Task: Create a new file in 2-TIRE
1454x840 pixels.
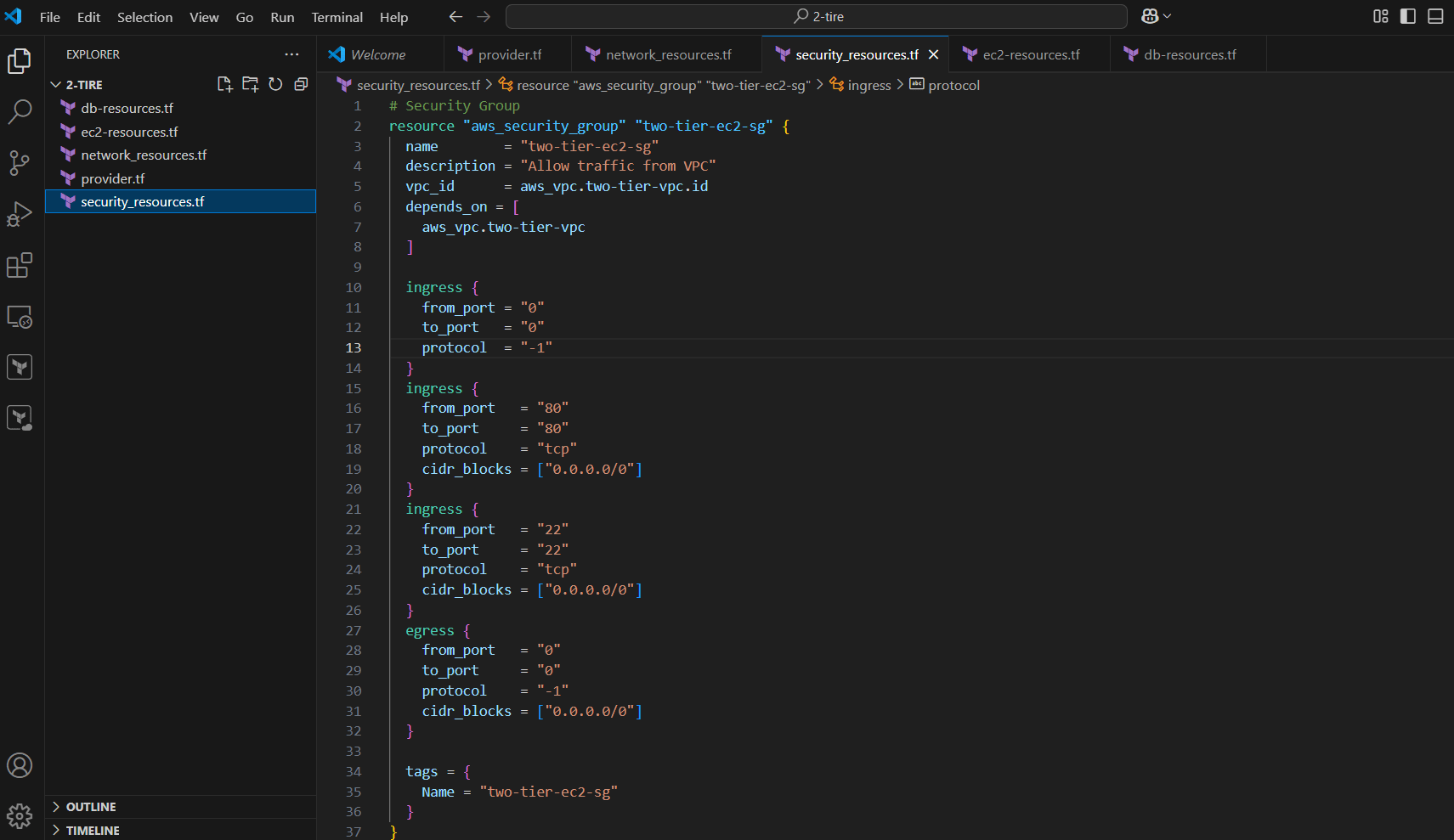Action: (224, 84)
